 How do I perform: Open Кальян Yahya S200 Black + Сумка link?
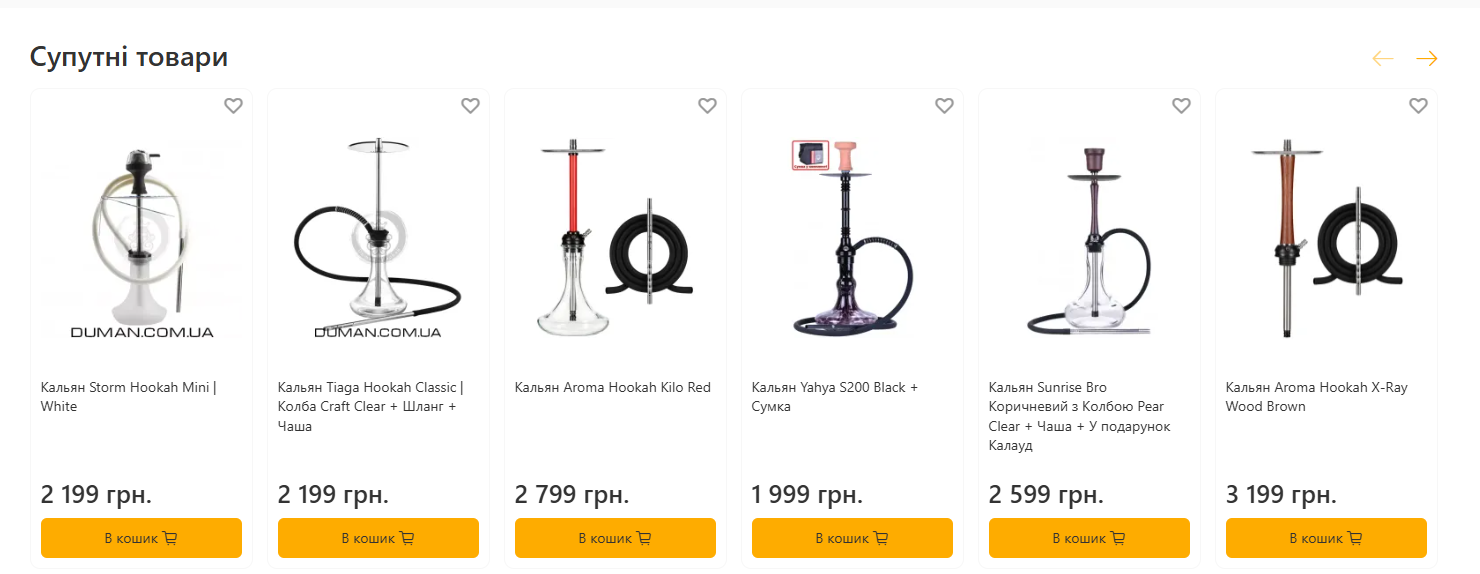tap(834, 397)
